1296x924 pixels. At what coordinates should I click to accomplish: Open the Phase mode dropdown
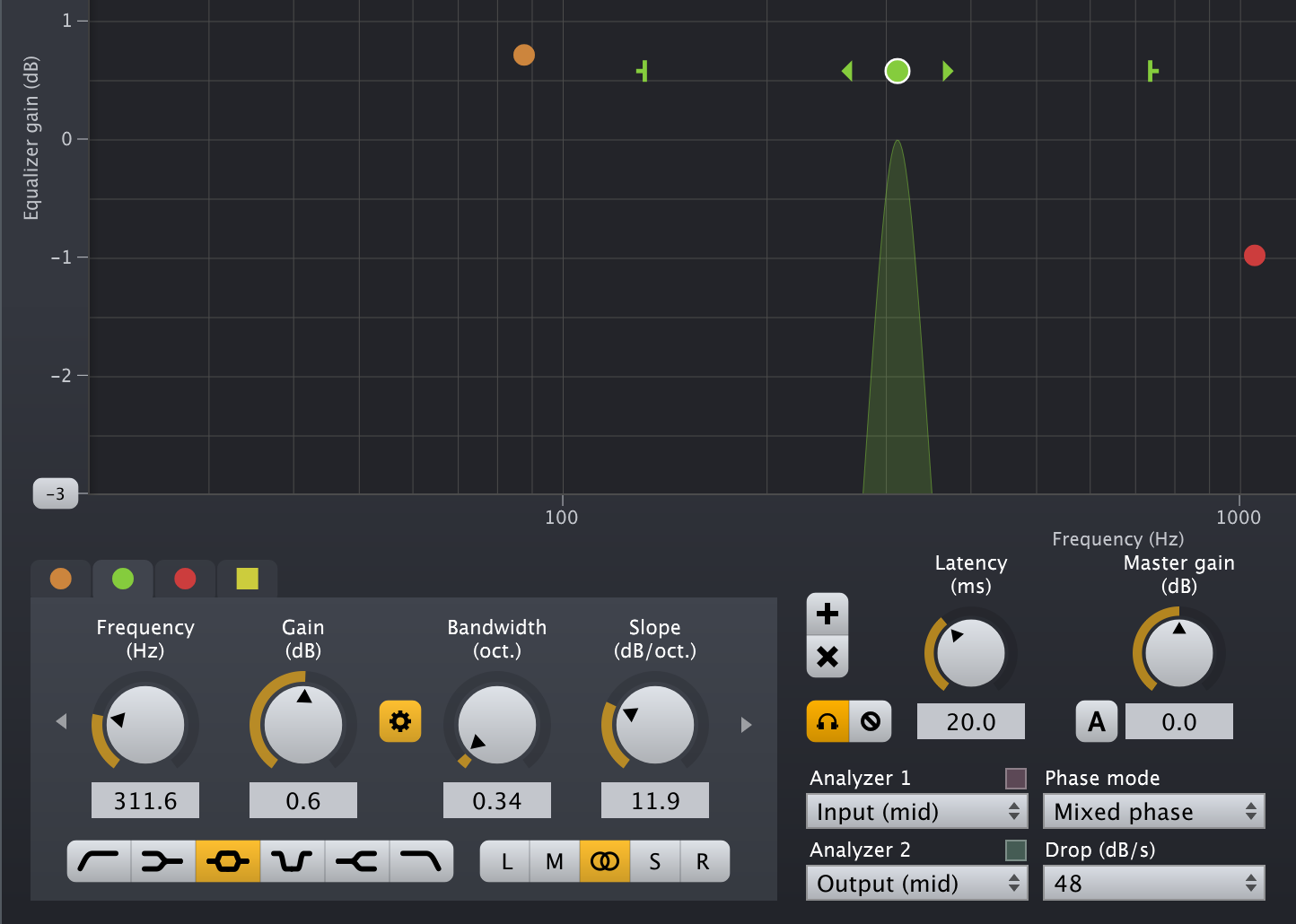pos(1153,812)
